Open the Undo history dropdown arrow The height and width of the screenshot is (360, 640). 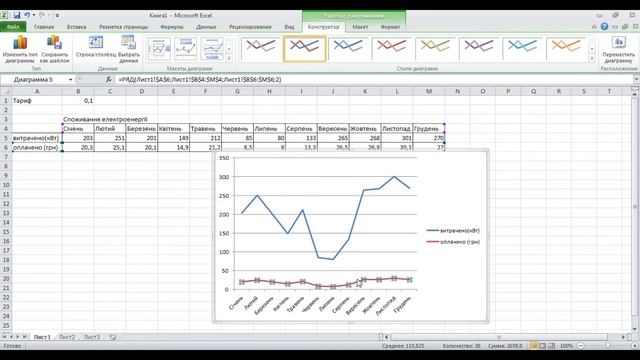pos(34,16)
